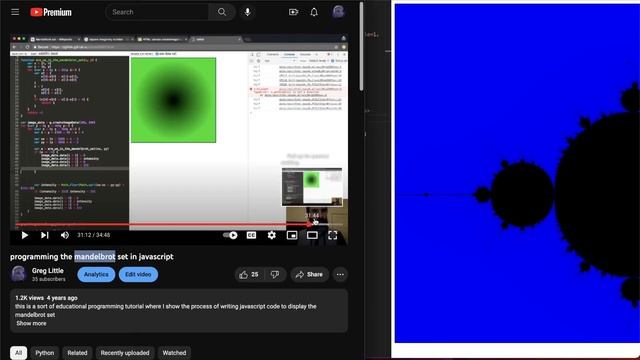Open video Analytics
Screen dimensions: 640x360
tap(96, 274)
